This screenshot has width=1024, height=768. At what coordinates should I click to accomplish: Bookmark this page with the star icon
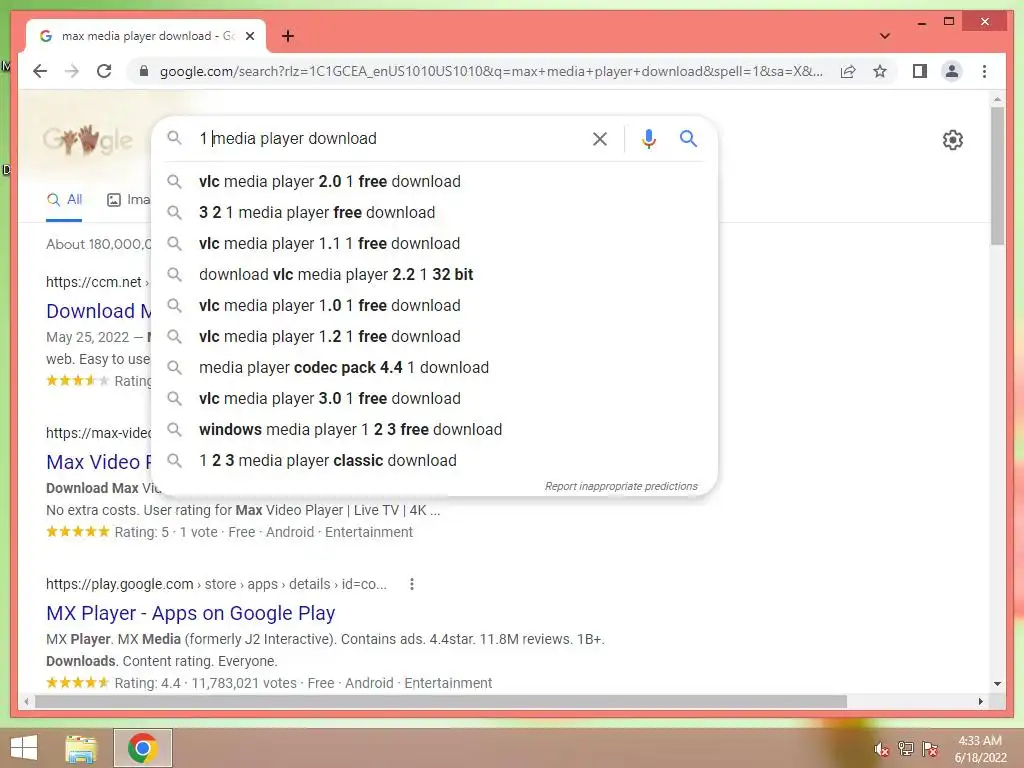880,71
